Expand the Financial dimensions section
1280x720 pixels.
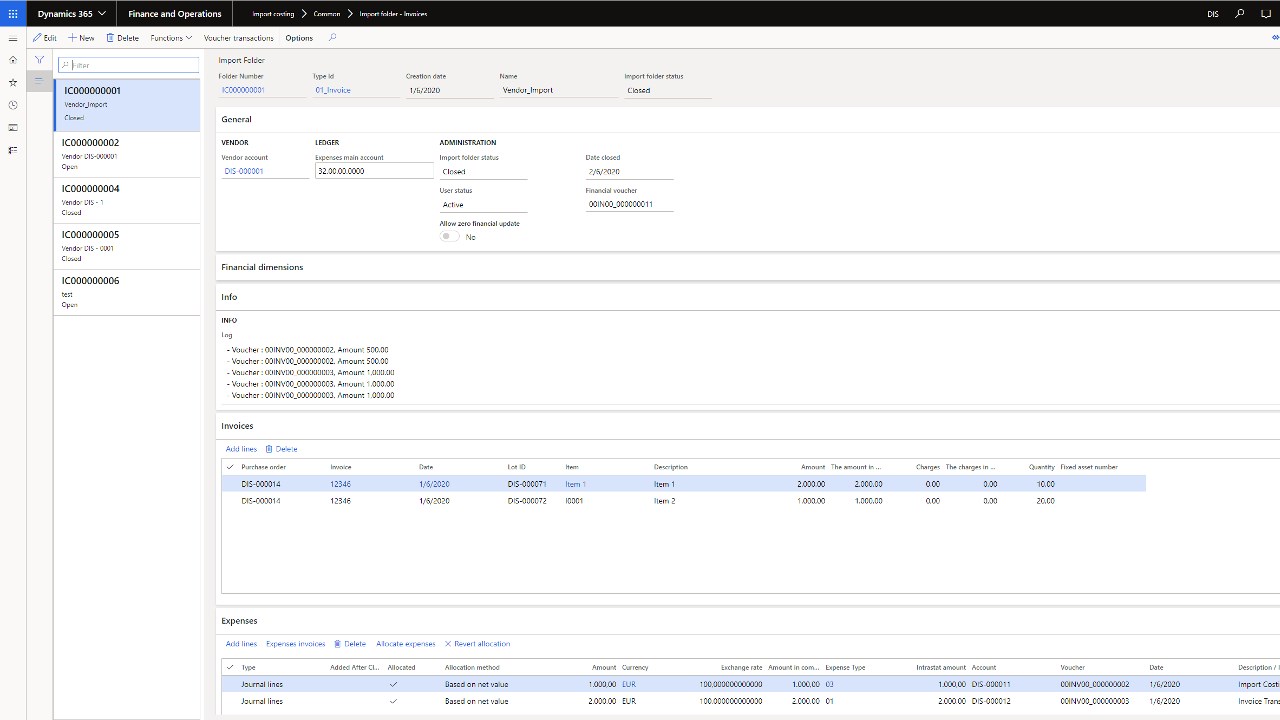point(262,267)
